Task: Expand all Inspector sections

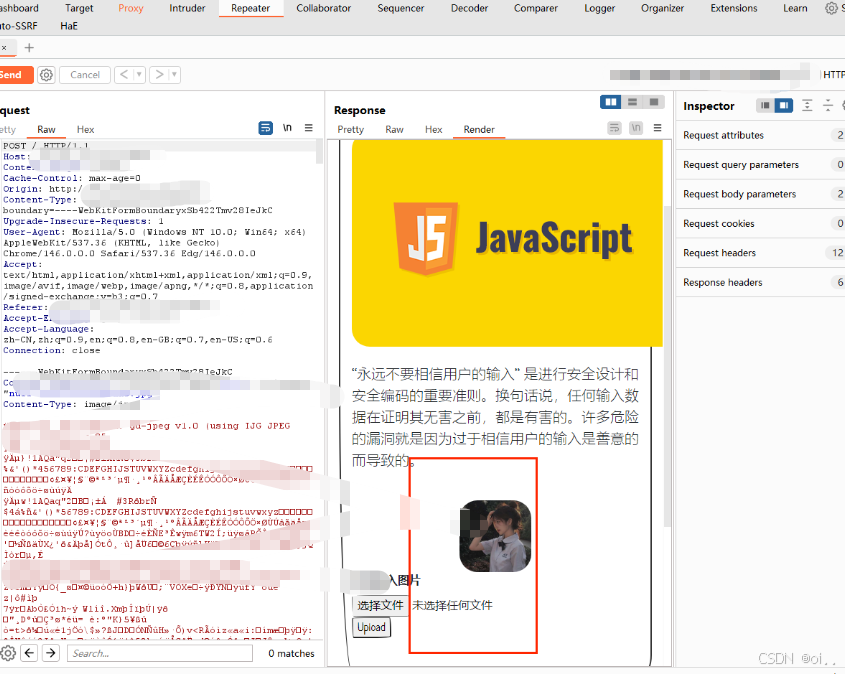Action: (x=807, y=106)
